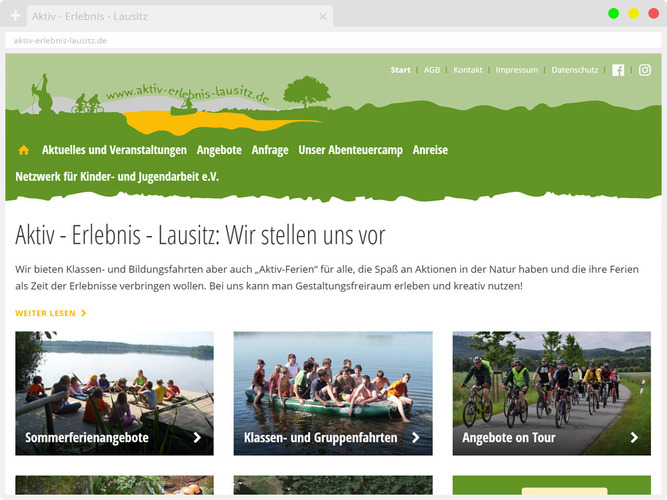The width and height of the screenshot is (667, 500).
Task: Open the Anreise navigation item
Action: [430, 150]
